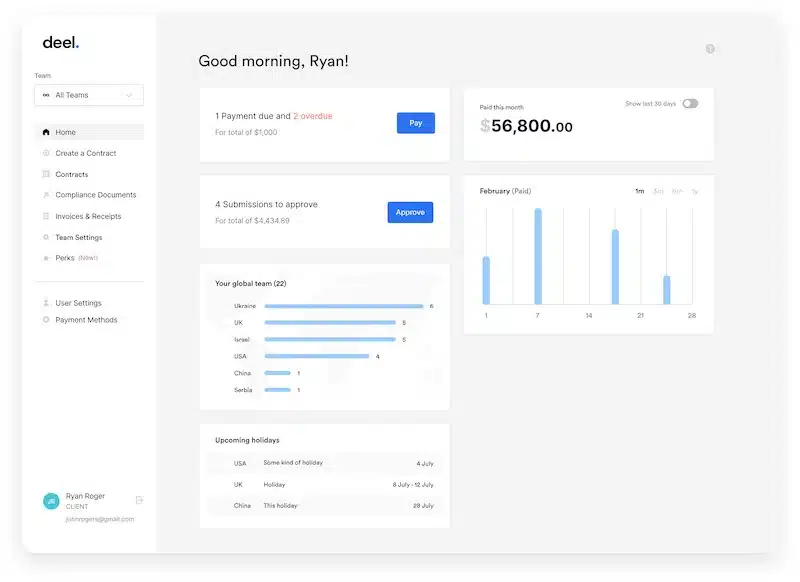The image size is (800, 582).
Task: Click the help question-mark icon top right
Action: pyautogui.click(x=710, y=48)
